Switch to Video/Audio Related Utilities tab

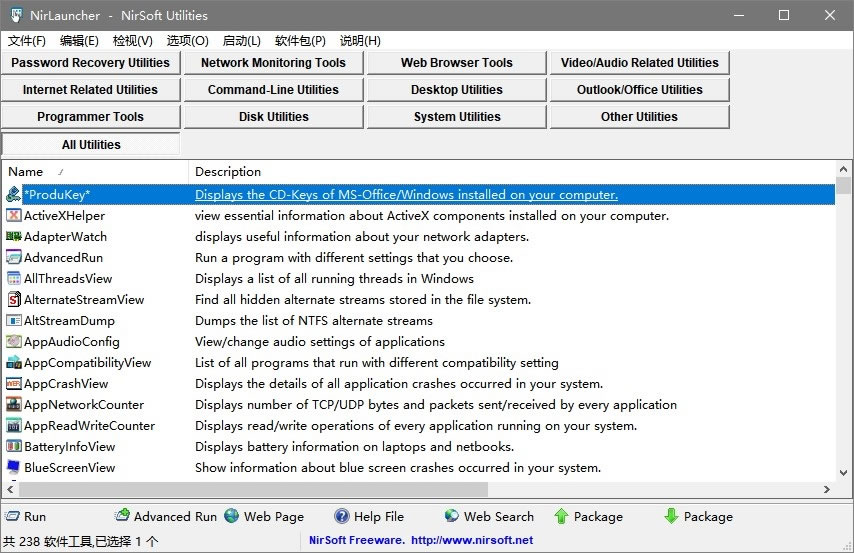tap(639, 63)
